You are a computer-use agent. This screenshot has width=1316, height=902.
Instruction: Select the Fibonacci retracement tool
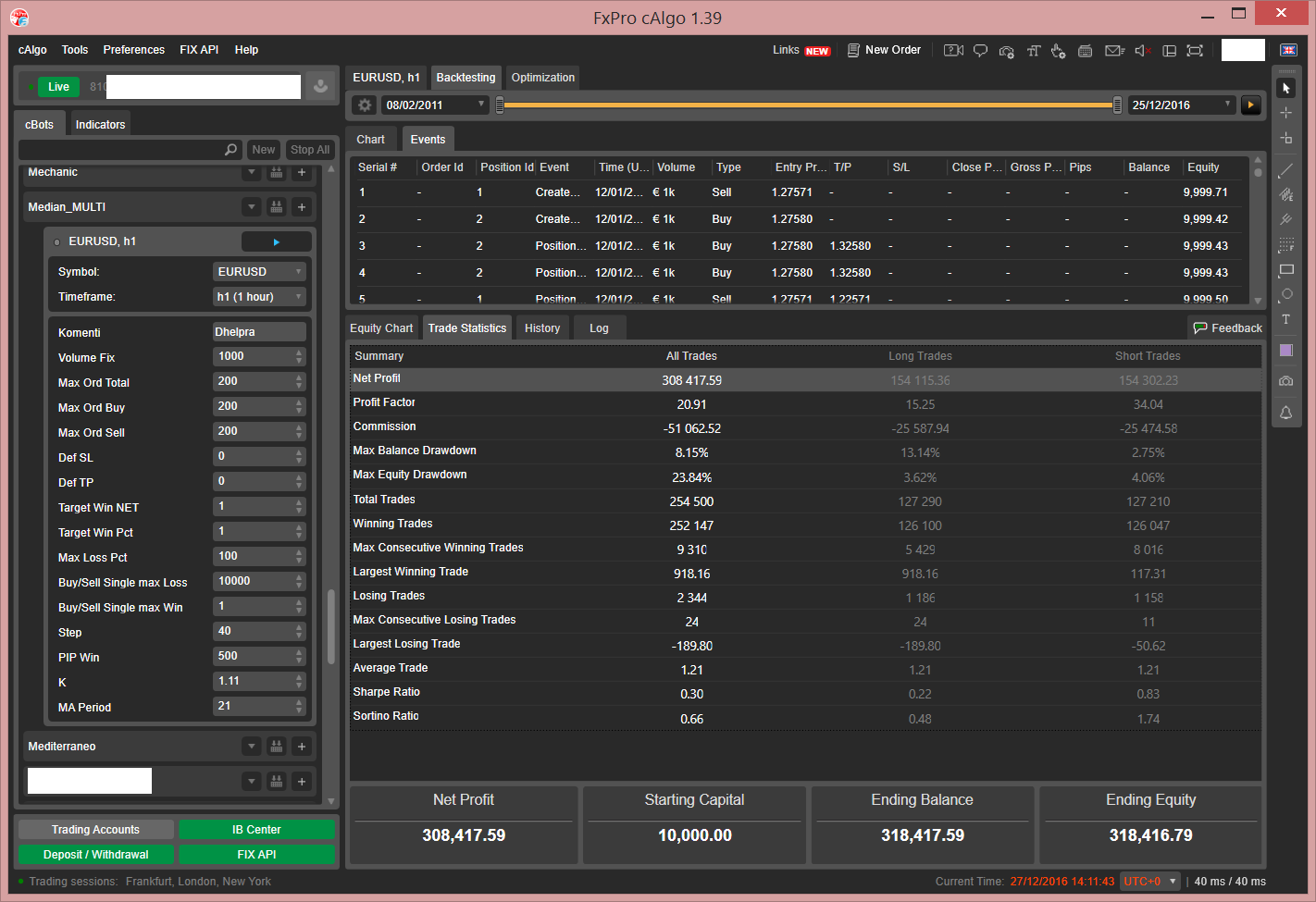coord(1285,245)
